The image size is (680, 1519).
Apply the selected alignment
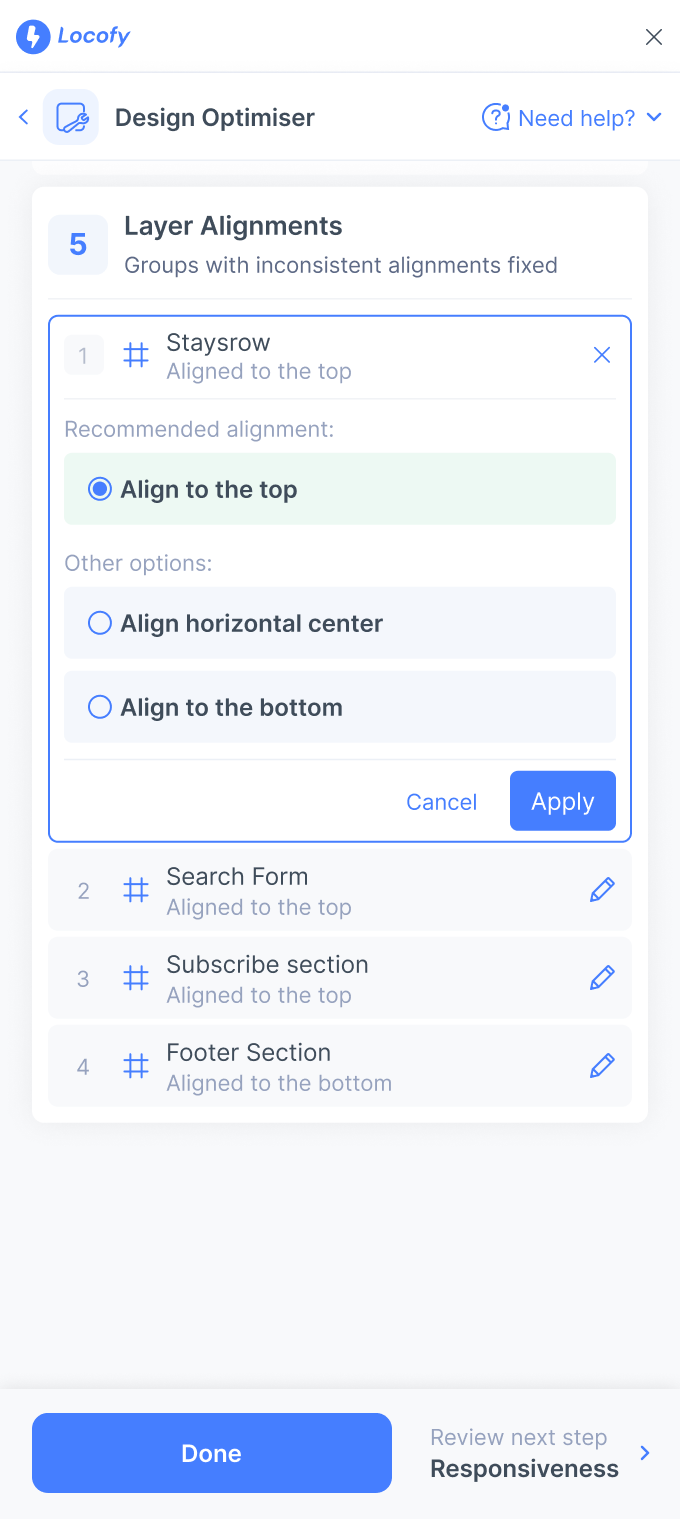pos(563,801)
